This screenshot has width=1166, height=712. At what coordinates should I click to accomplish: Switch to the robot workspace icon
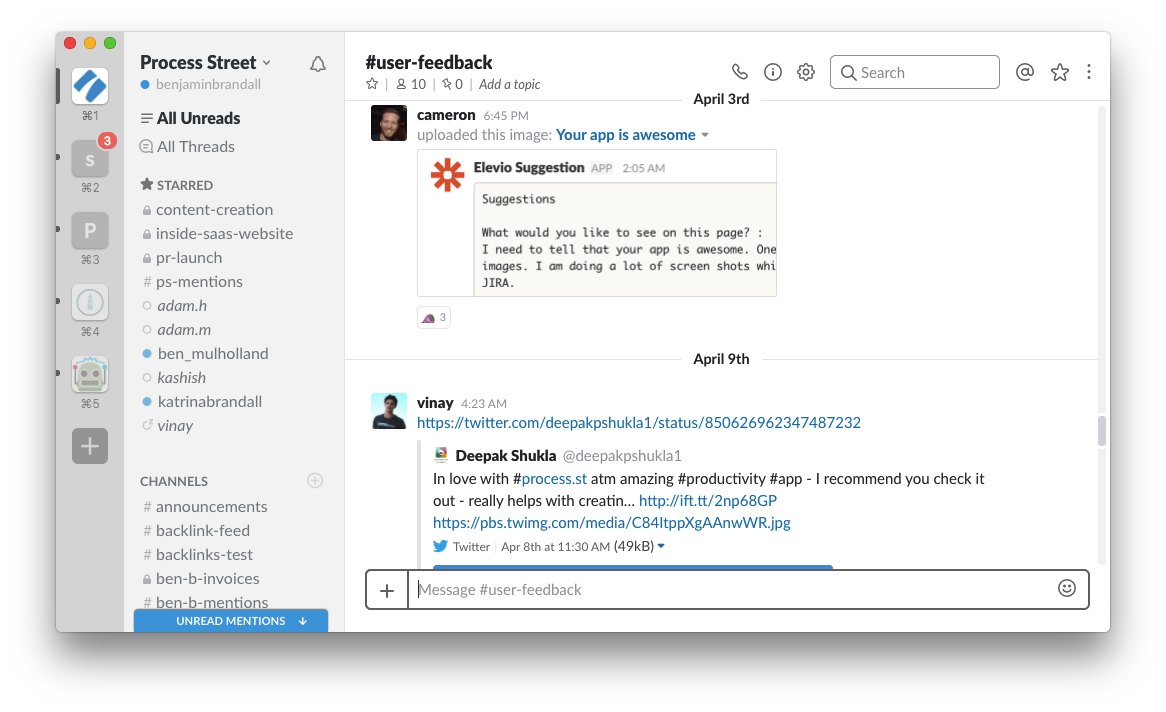(90, 374)
